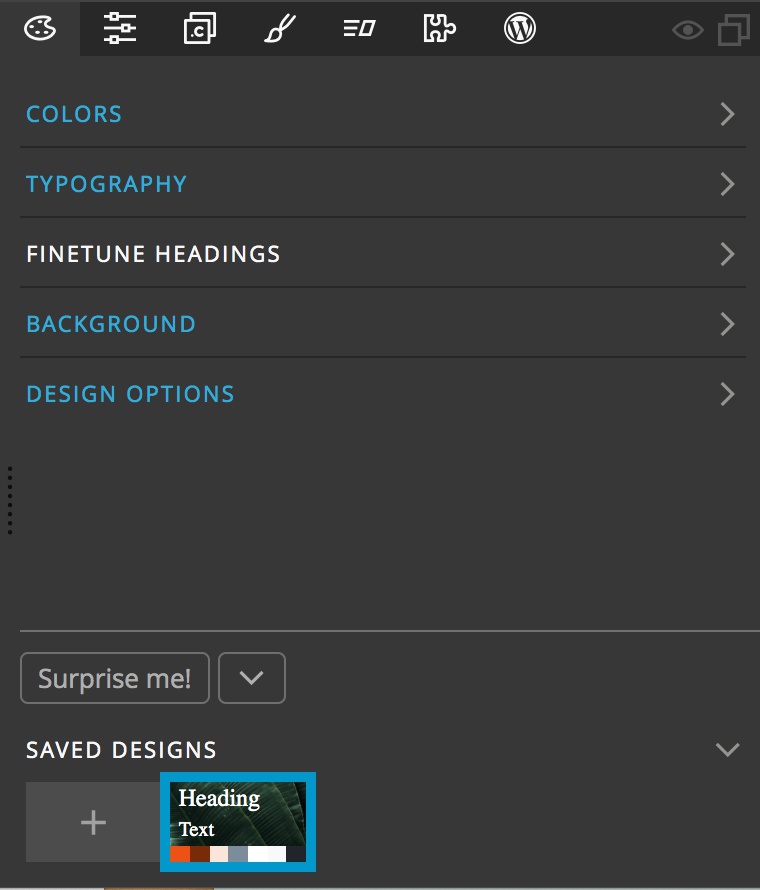The height and width of the screenshot is (890, 760).
Task: Open the Design Options menu item
Action: pos(383,394)
